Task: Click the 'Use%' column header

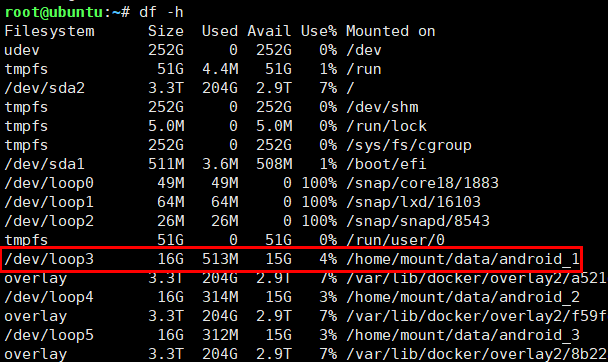Action: pyautogui.click(x=319, y=31)
